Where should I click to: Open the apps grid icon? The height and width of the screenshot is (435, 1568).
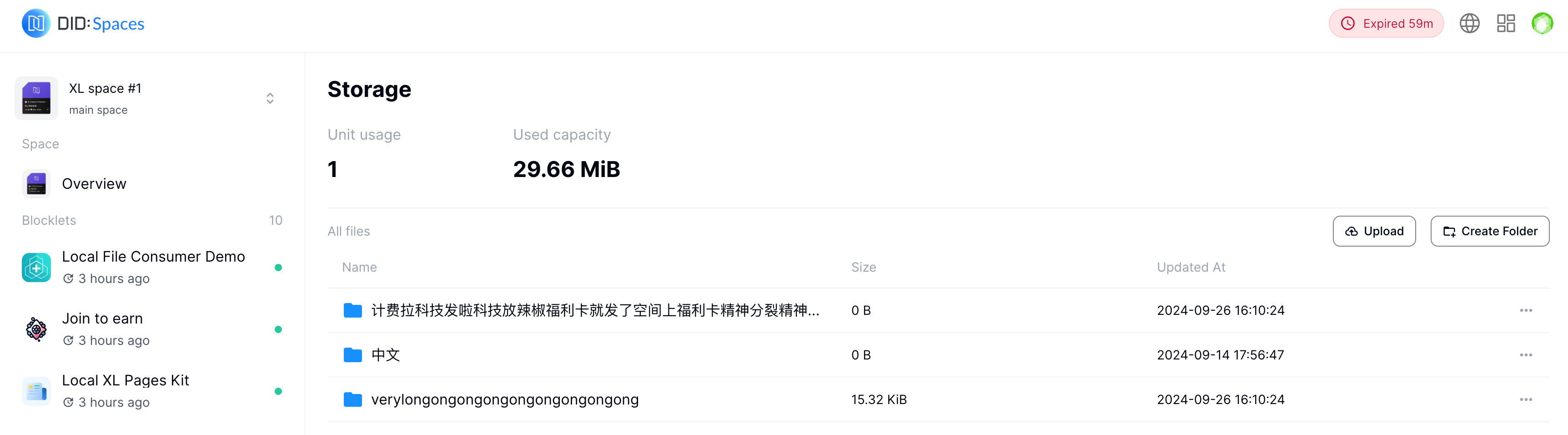[x=1506, y=24]
